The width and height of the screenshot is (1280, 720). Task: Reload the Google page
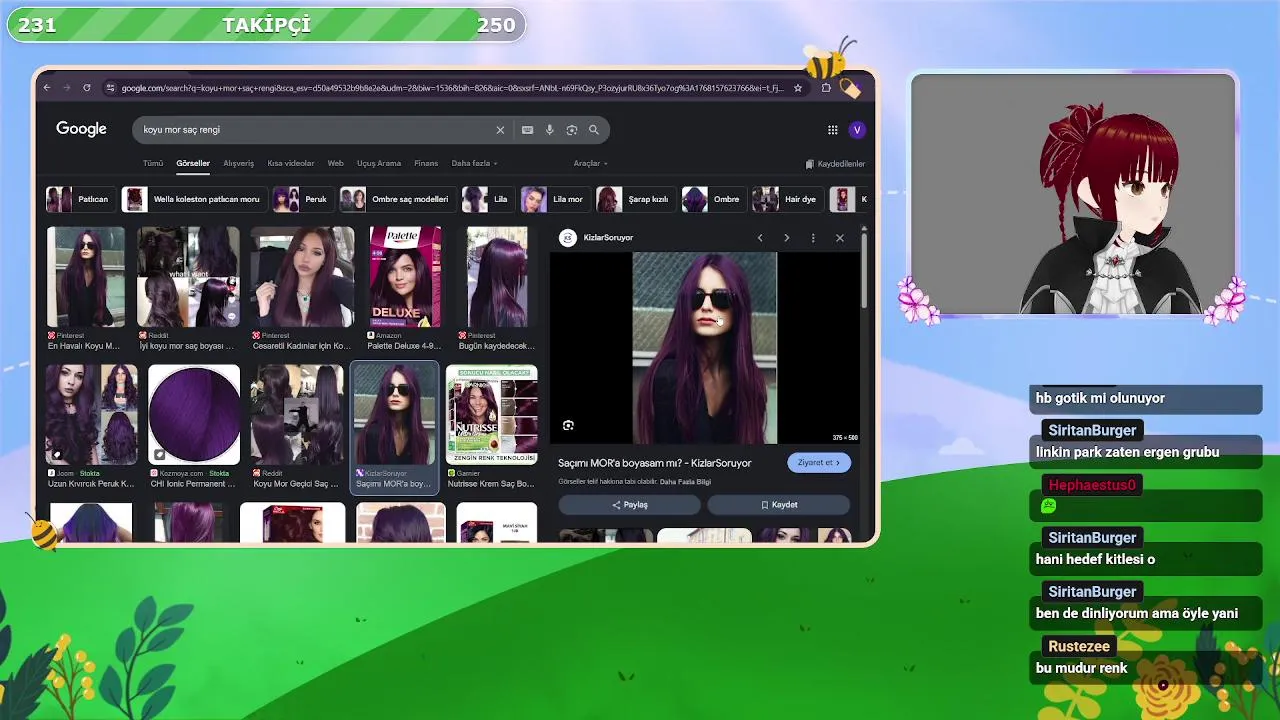tap(86, 88)
